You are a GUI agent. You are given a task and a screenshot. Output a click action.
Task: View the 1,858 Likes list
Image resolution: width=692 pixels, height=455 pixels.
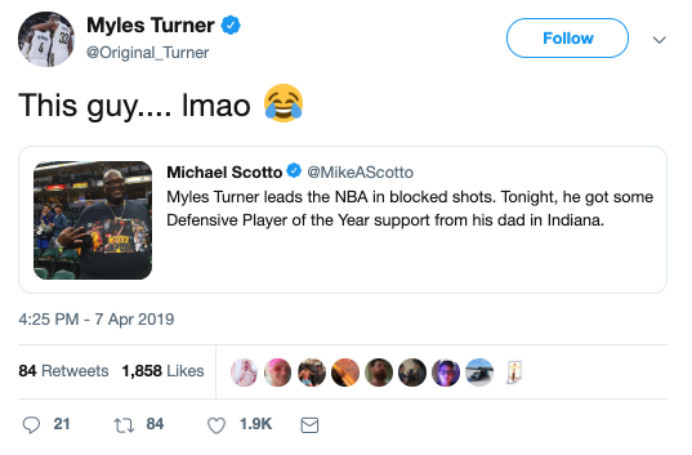coord(163,371)
